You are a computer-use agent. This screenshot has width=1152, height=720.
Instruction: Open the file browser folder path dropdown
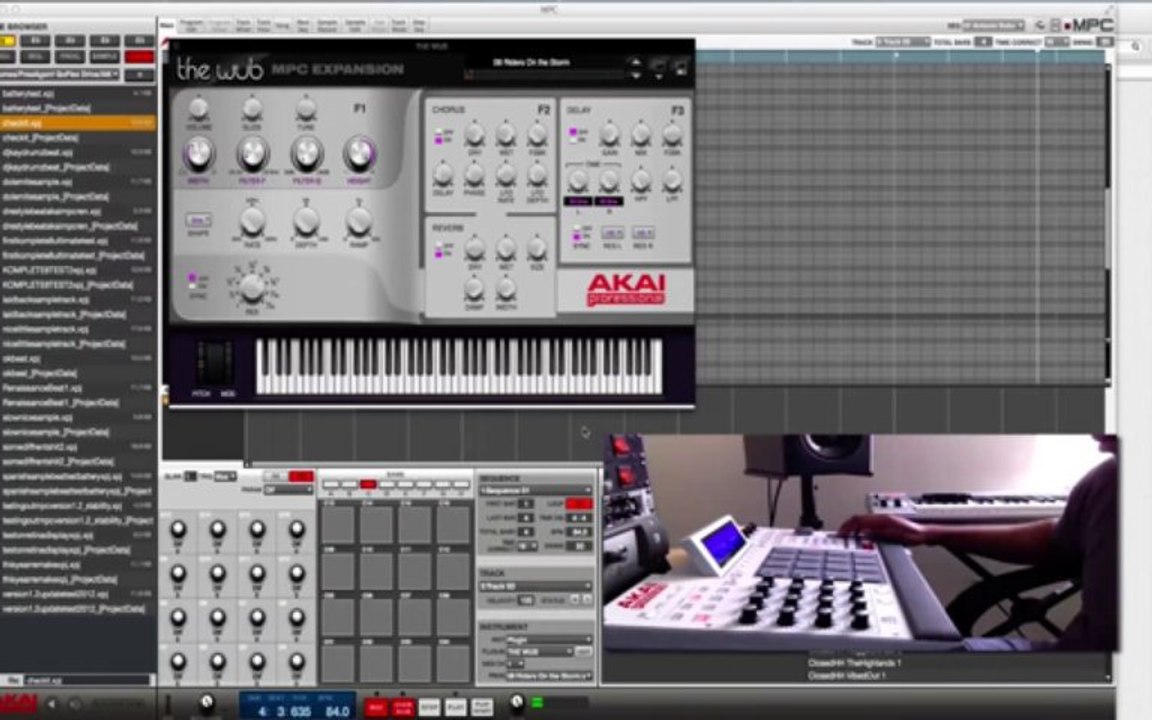point(60,74)
